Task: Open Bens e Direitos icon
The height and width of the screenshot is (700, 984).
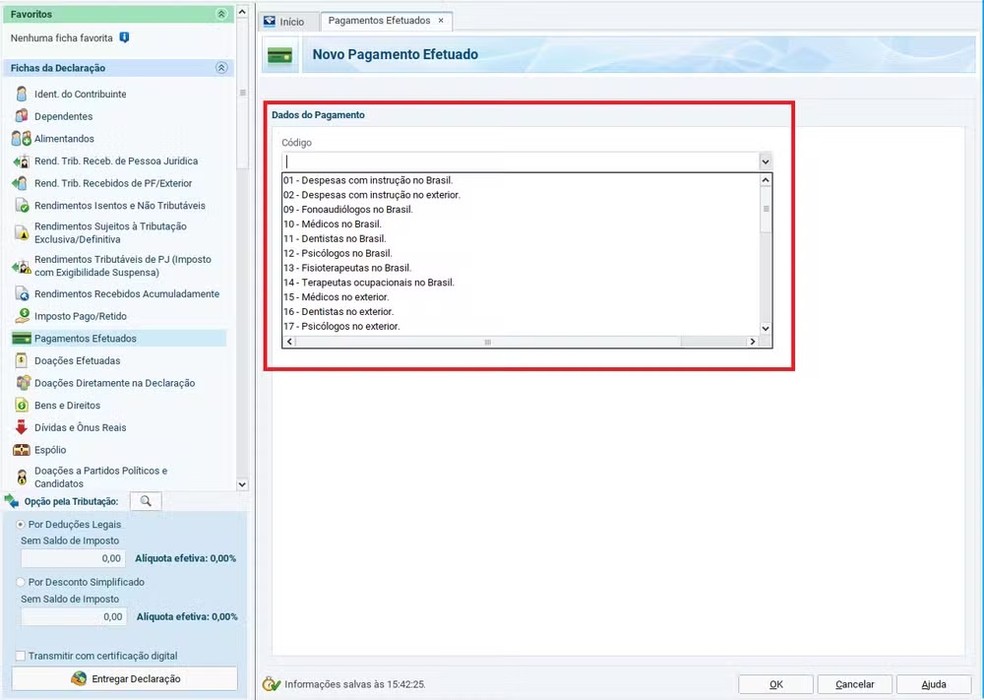Action: (21, 405)
